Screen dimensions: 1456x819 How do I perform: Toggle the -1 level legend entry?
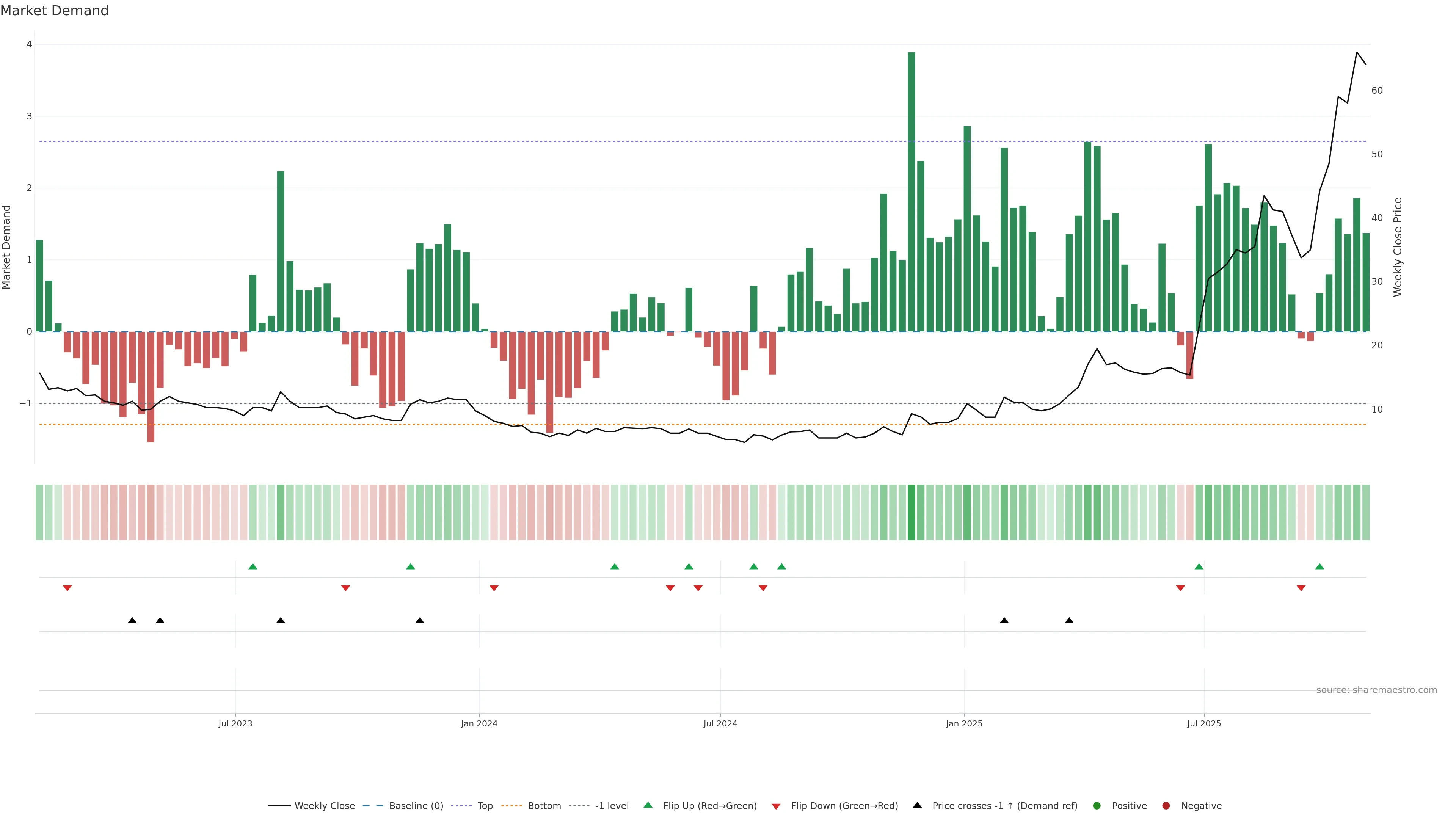coord(612,806)
